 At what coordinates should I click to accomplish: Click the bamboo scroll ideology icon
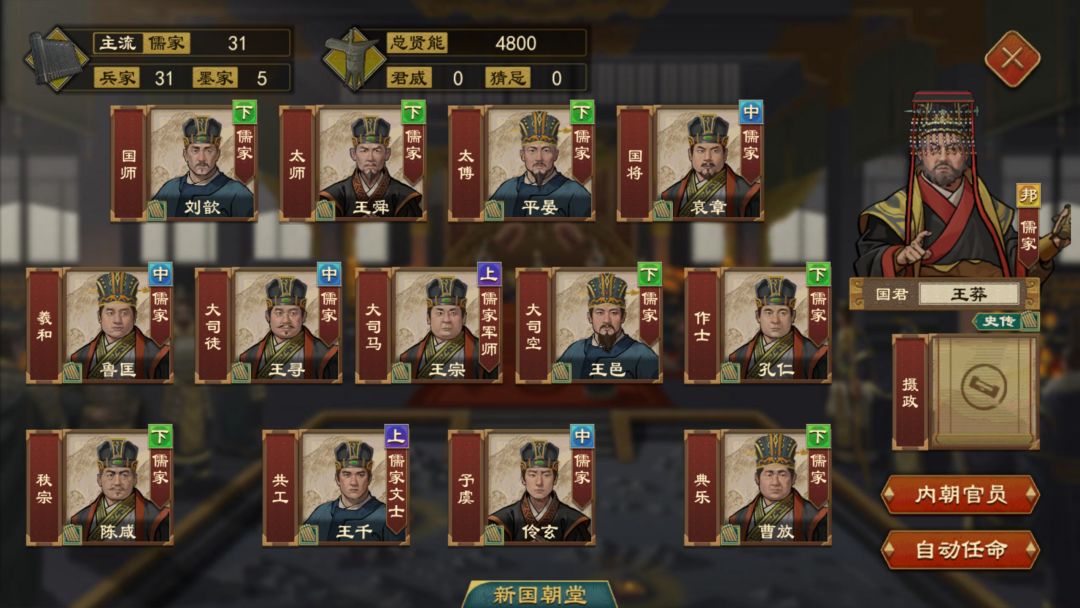pyautogui.click(x=56, y=60)
